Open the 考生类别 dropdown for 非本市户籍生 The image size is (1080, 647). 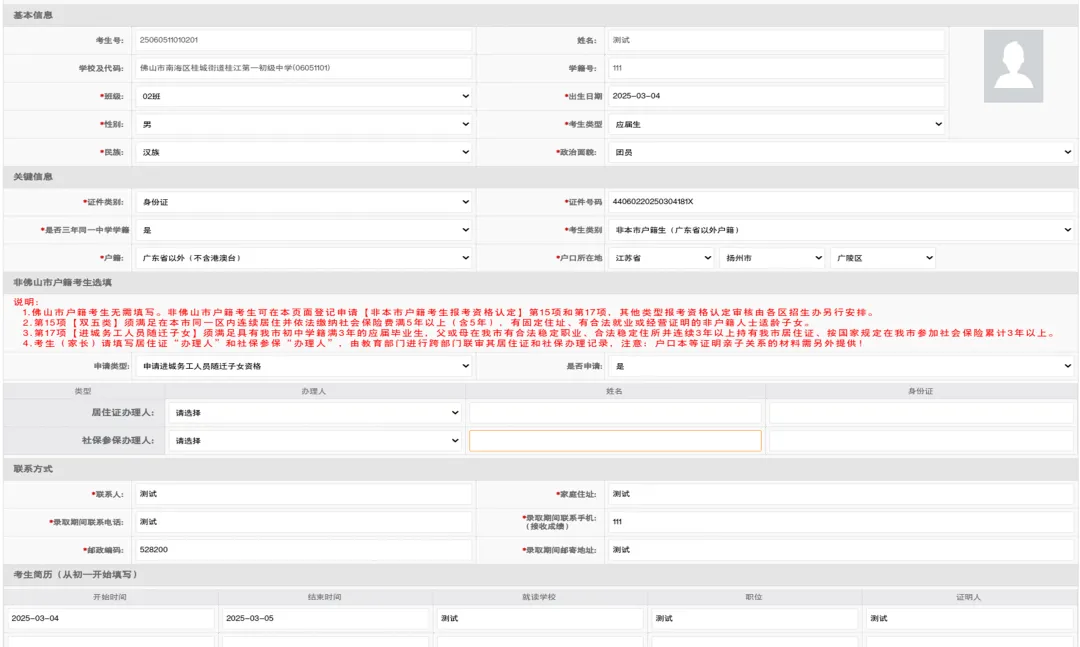[841, 230]
